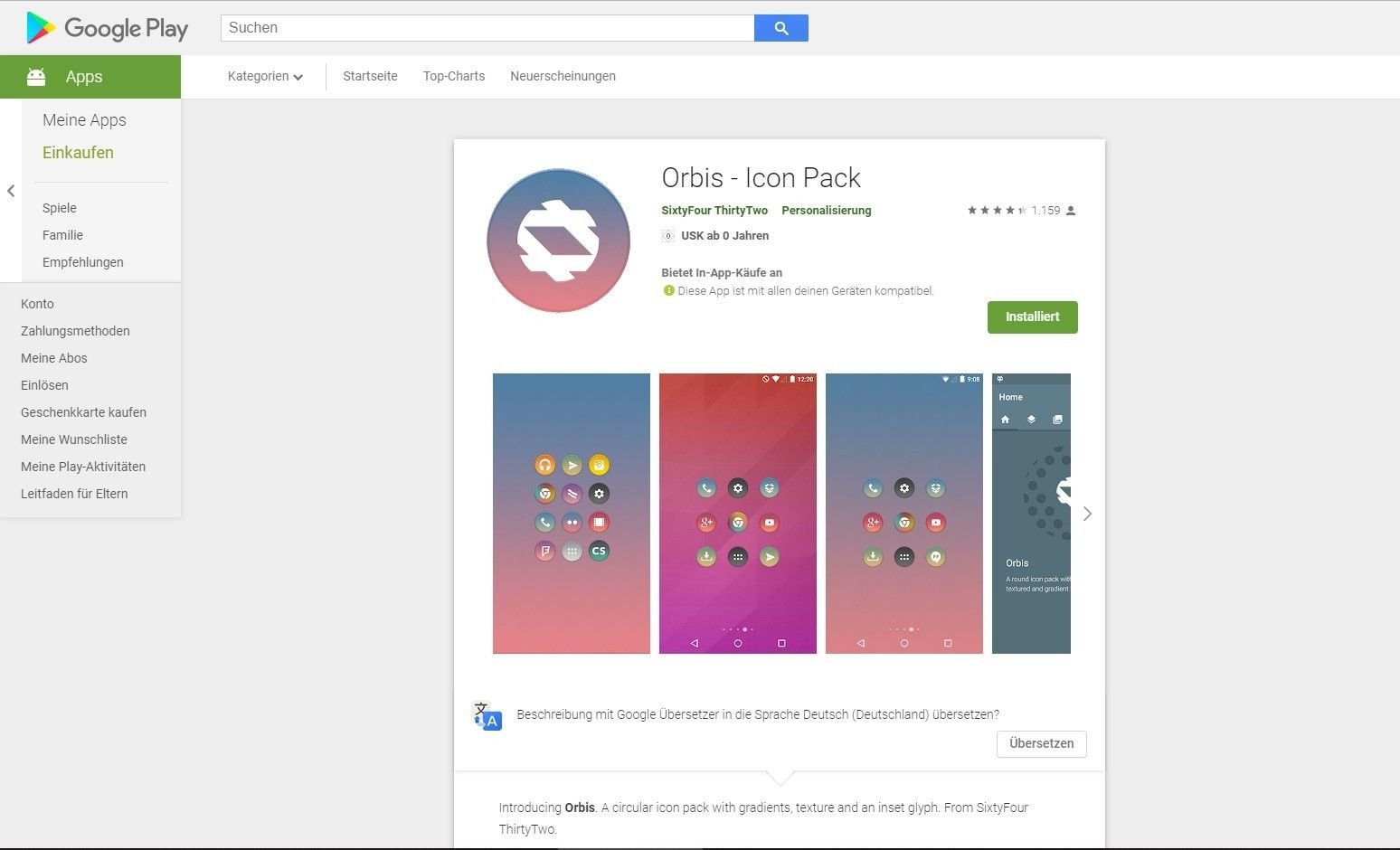The width and height of the screenshot is (1400, 850).
Task: Open Meine Play-Aktivitäten
Action: tap(83, 467)
